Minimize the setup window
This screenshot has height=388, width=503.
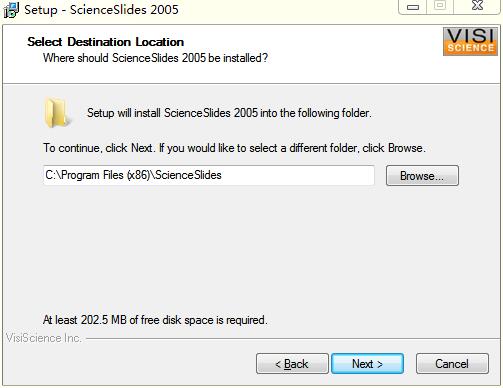coord(412,7)
